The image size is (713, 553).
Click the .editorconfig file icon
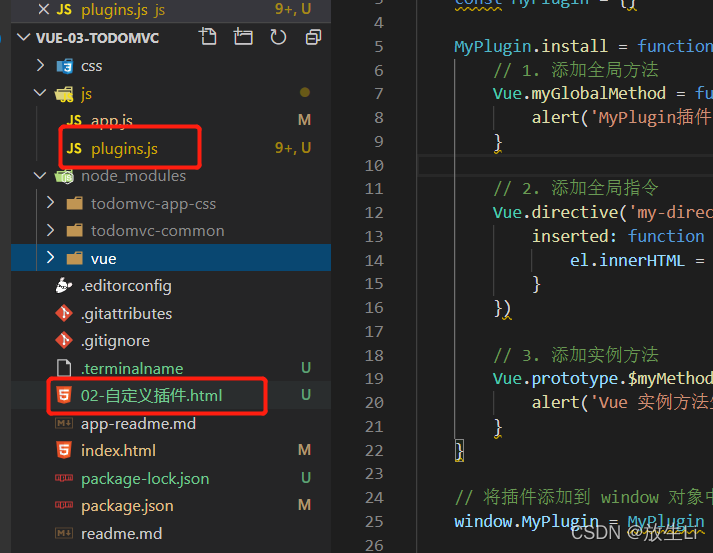click(64, 286)
